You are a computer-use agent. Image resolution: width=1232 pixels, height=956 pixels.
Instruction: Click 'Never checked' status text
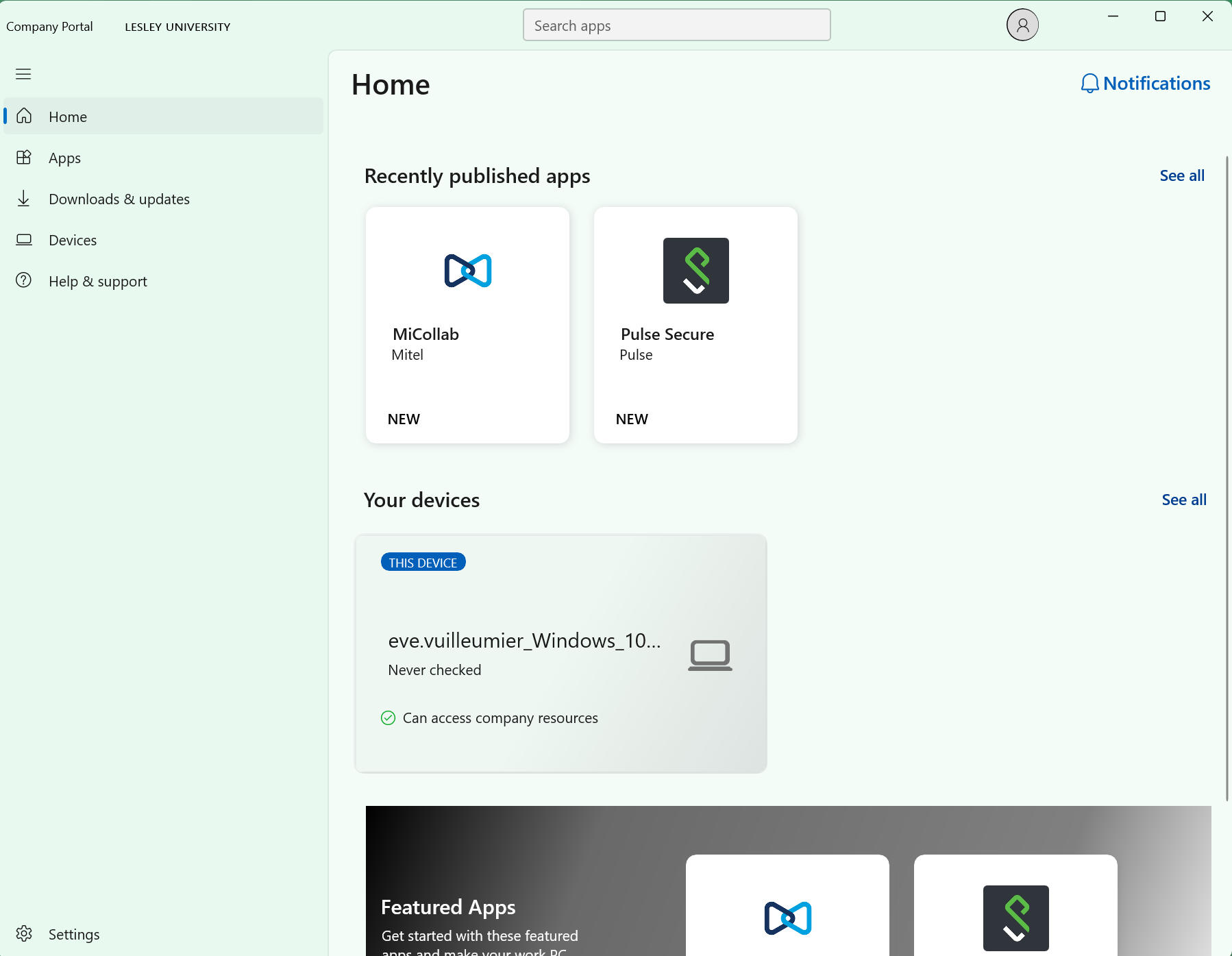(x=434, y=670)
